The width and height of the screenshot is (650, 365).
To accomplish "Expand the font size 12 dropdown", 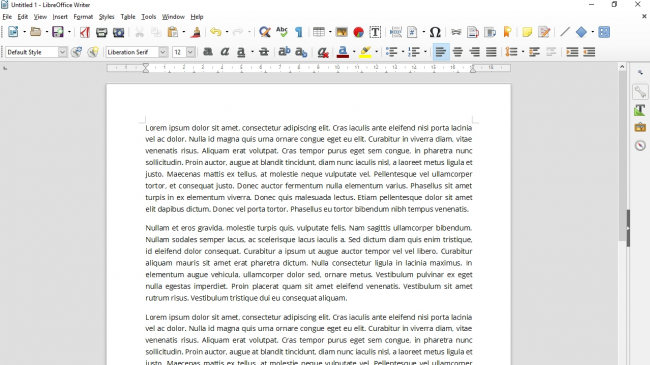I will click(190, 52).
